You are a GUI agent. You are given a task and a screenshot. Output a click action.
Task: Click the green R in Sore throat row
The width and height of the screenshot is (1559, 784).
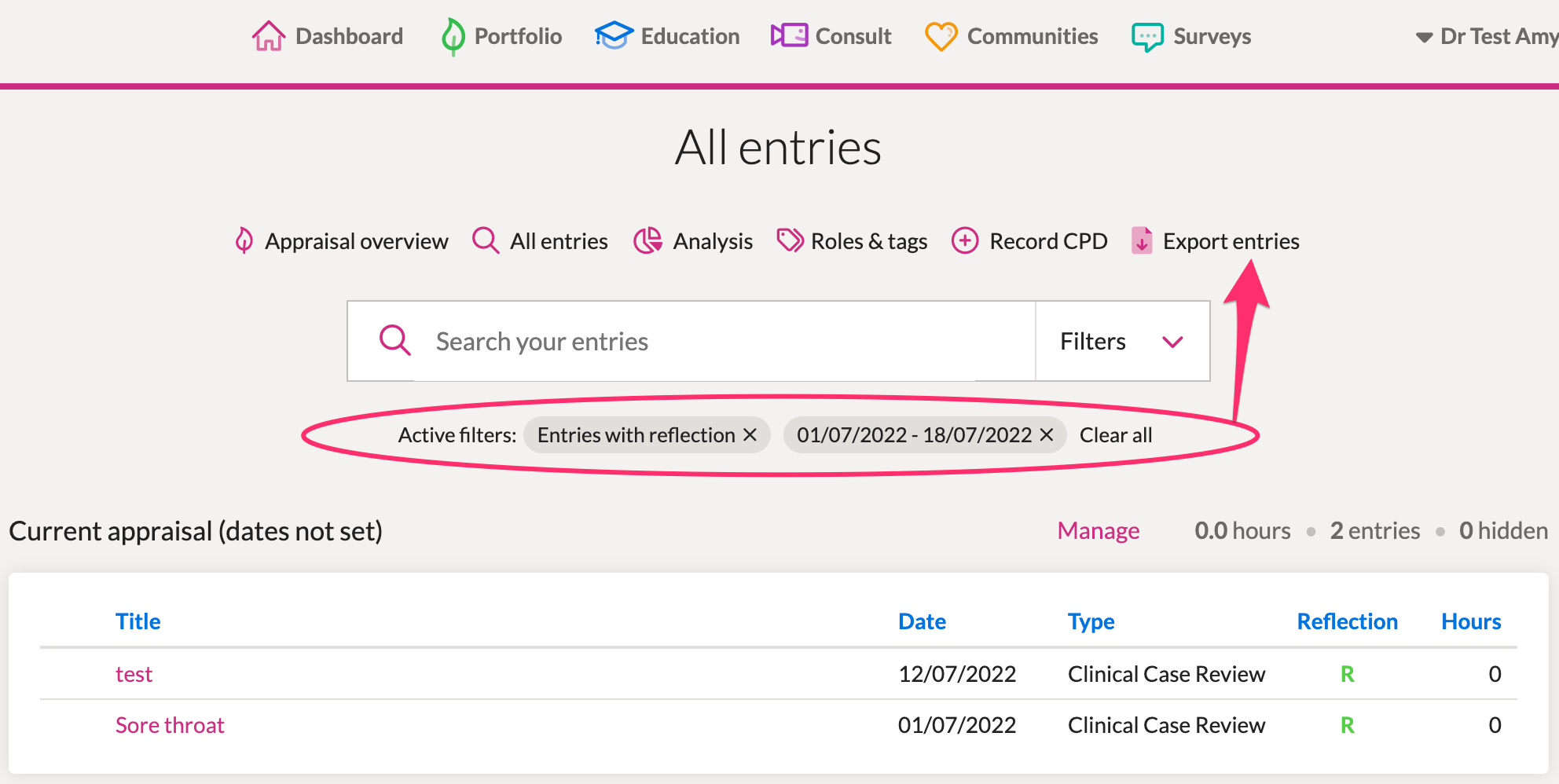(x=1347, y=725)
